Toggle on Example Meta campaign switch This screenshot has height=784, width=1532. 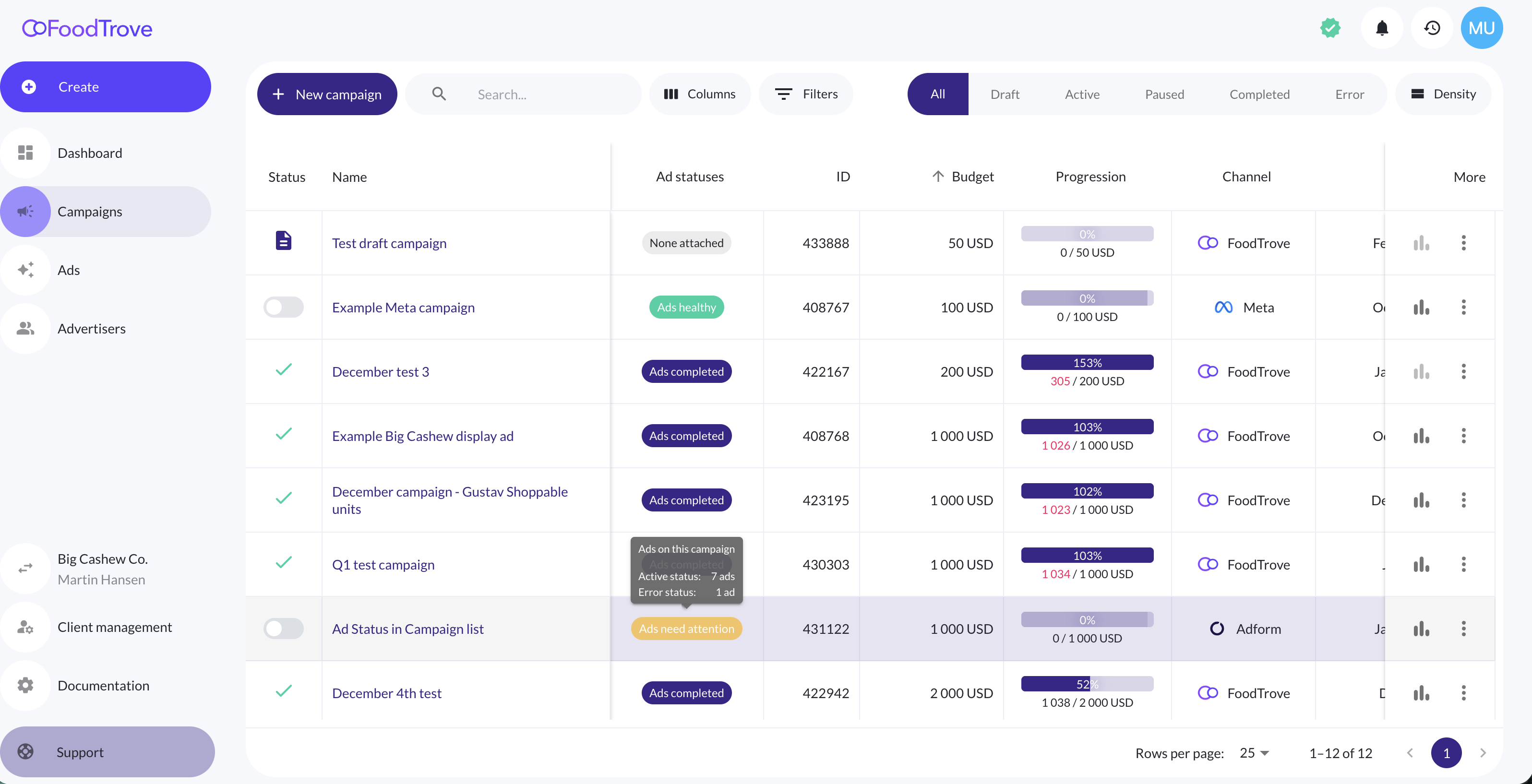pyautogui.click(x=283, y=307)
